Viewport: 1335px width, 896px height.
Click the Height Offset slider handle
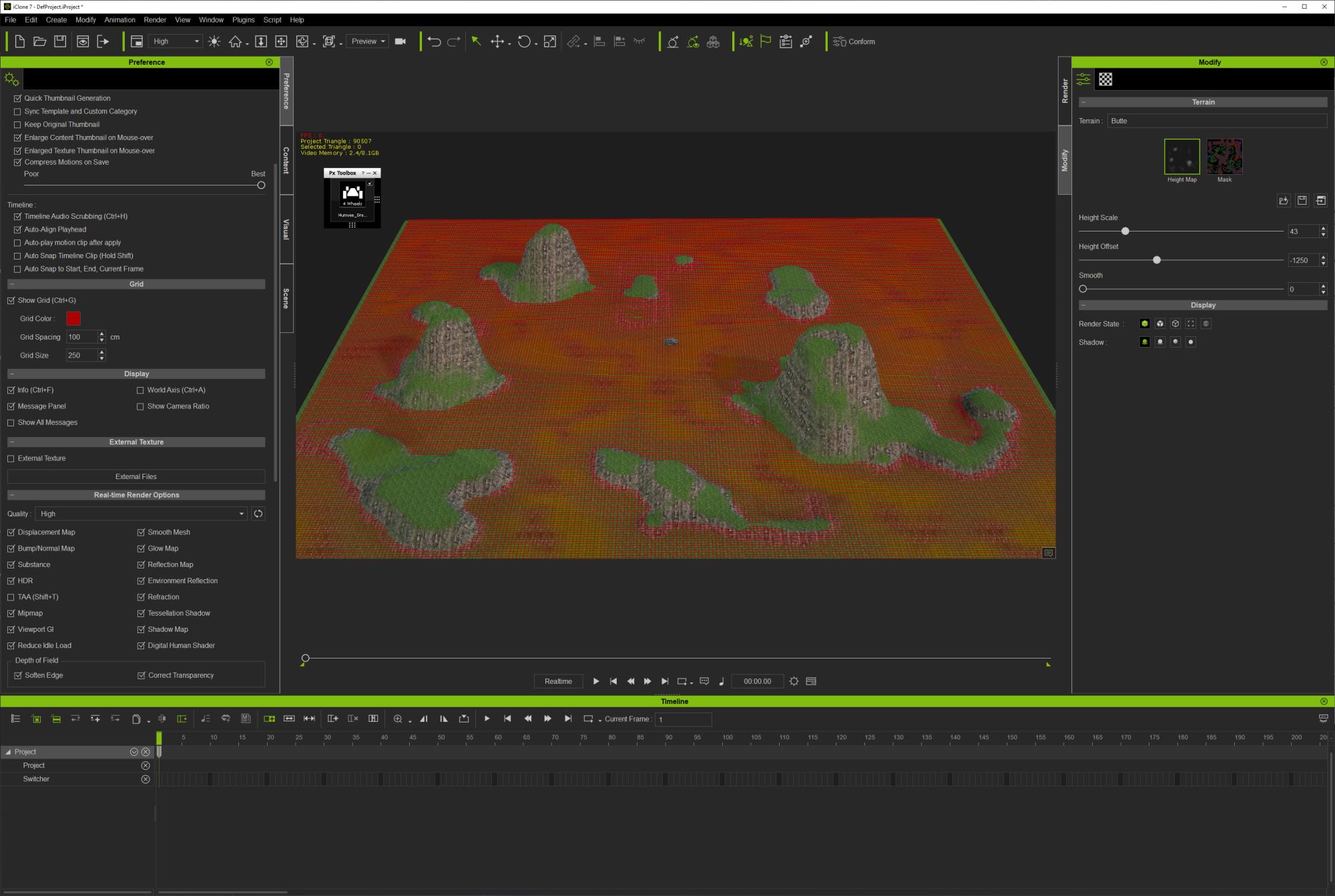pyautogui.click(x=1157, y=260)
